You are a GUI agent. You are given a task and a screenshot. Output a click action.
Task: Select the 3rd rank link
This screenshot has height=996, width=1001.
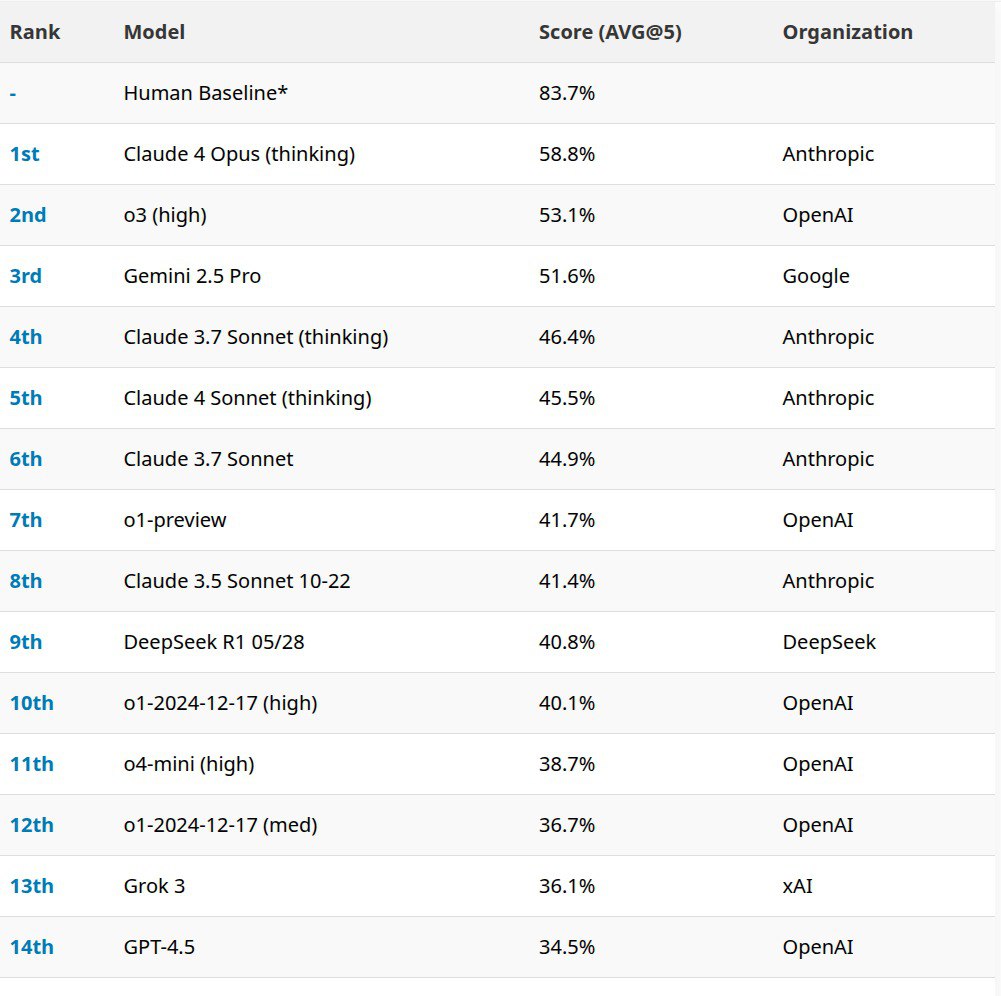click(x=26, y=276)
